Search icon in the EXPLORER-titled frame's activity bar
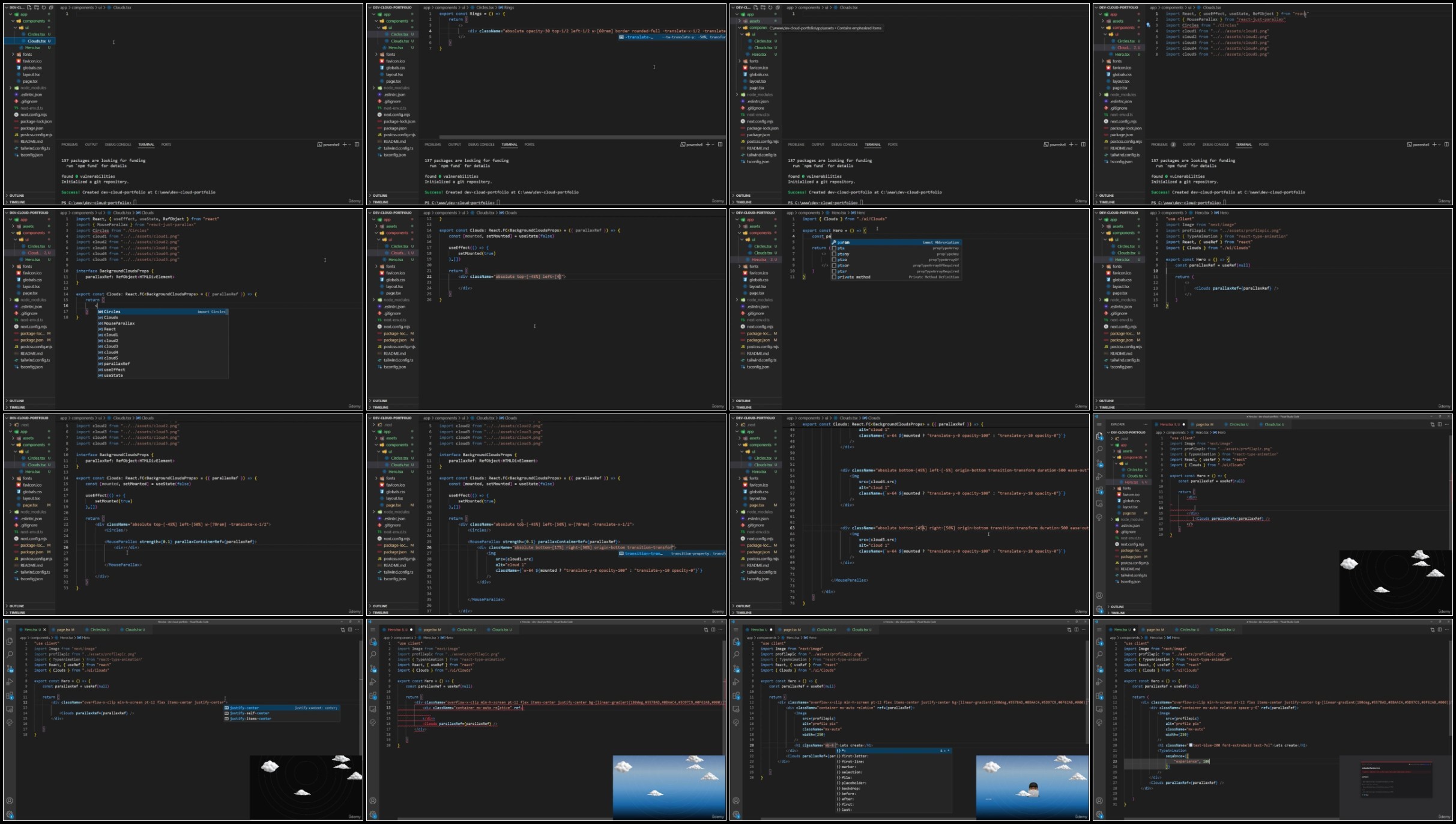This screenshot has height=824, width=1456. tap(1099, 449)
